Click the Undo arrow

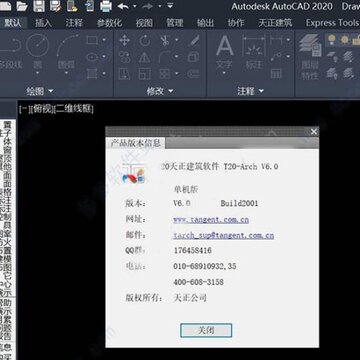pyautogui.click(x=123, y=6)
